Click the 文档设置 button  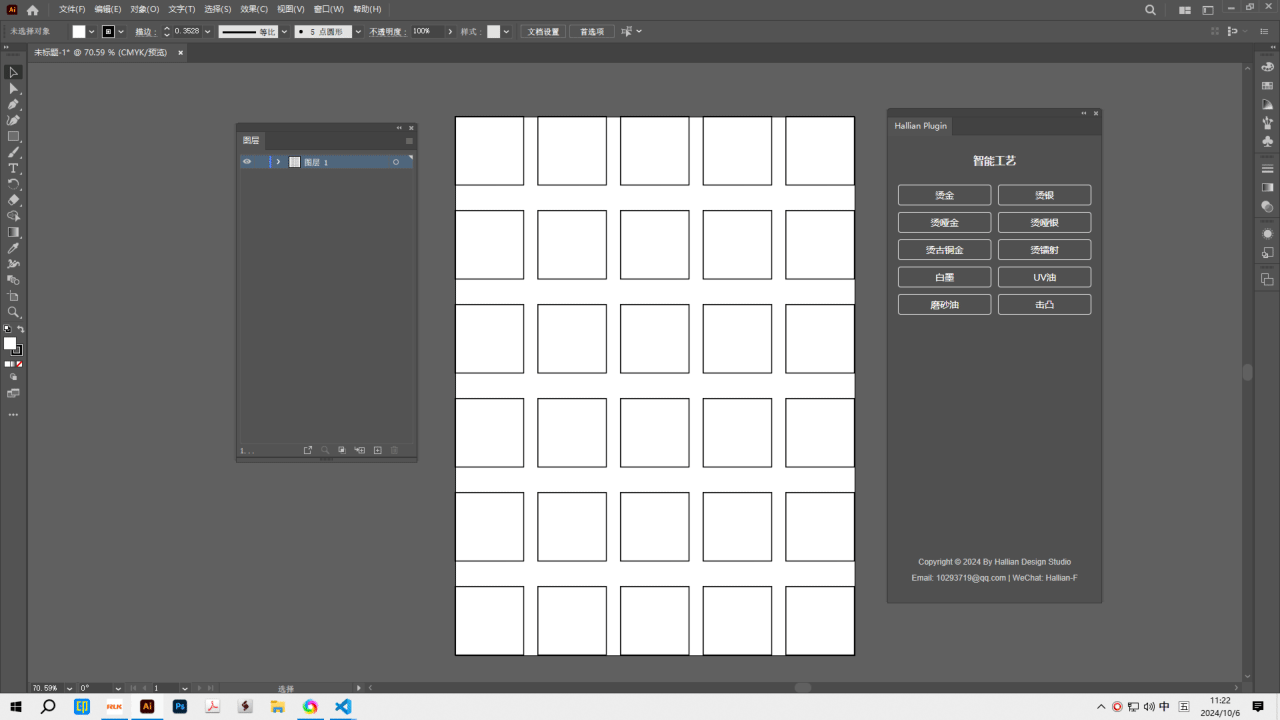click(x=543, y=32)
